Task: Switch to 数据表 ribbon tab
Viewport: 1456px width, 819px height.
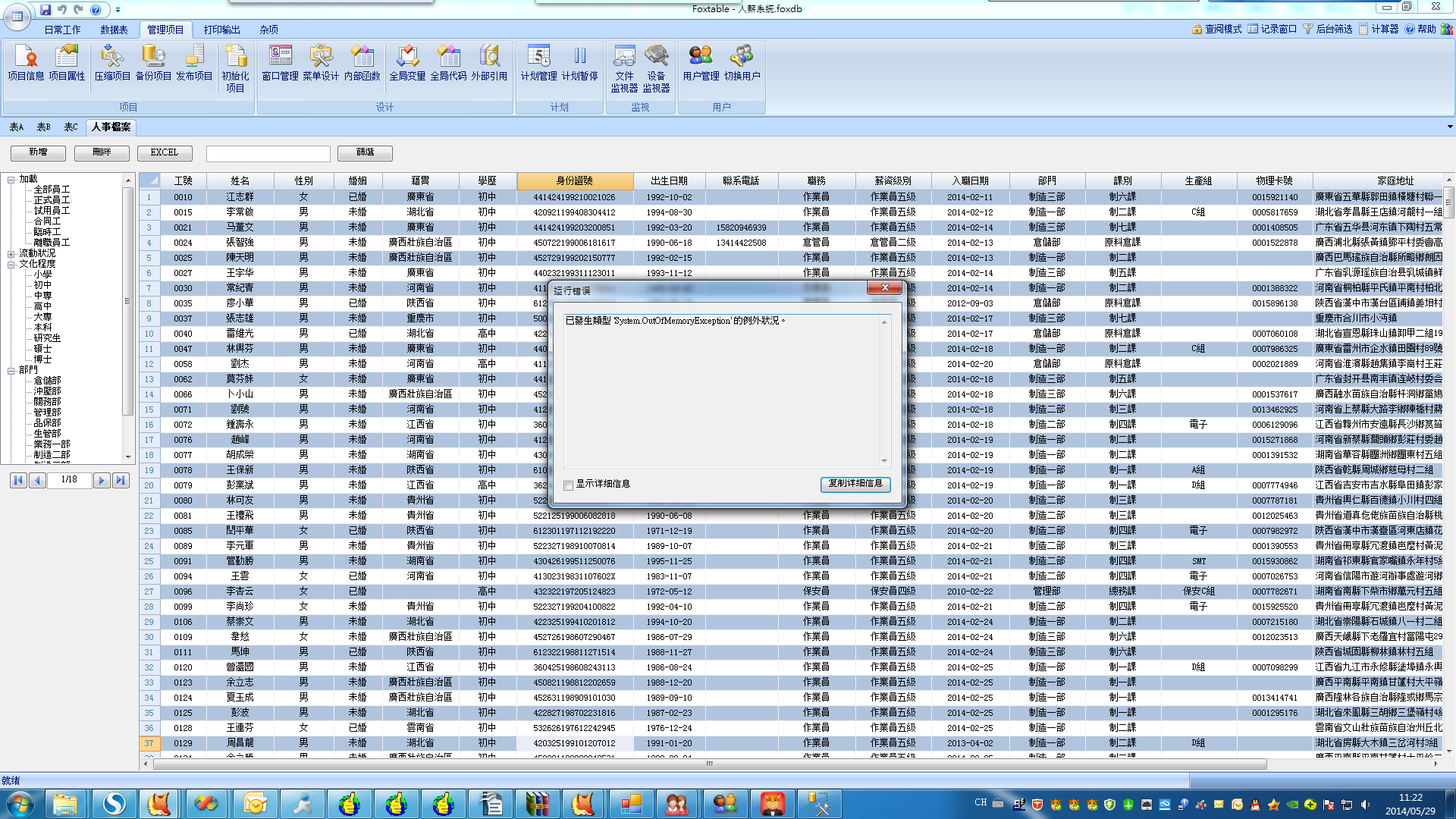Action: pos(114,30)
